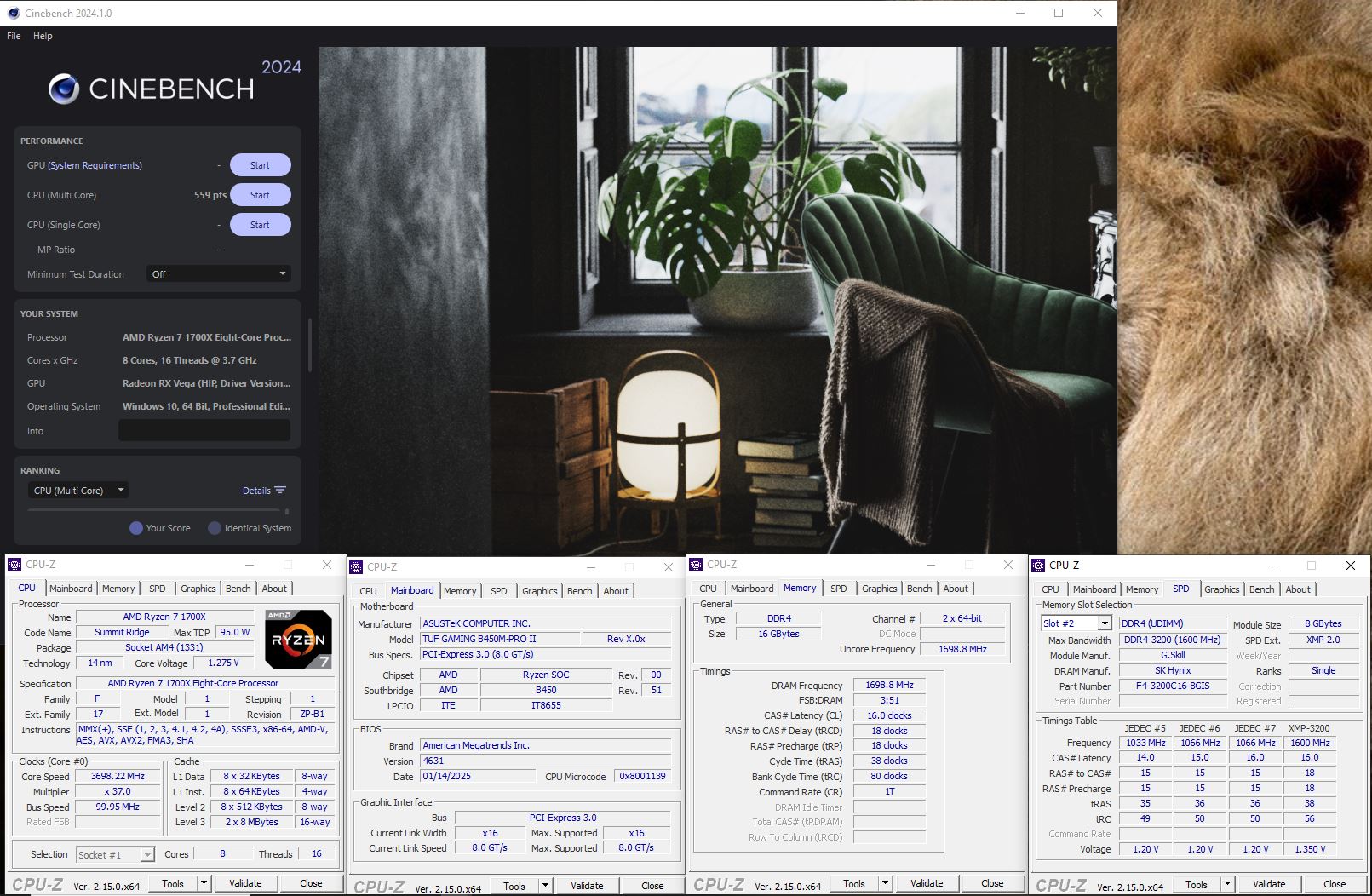1372x896 pixels.
Task: Toggle the Your Score legend dot
Action: [x=136, y=528]
